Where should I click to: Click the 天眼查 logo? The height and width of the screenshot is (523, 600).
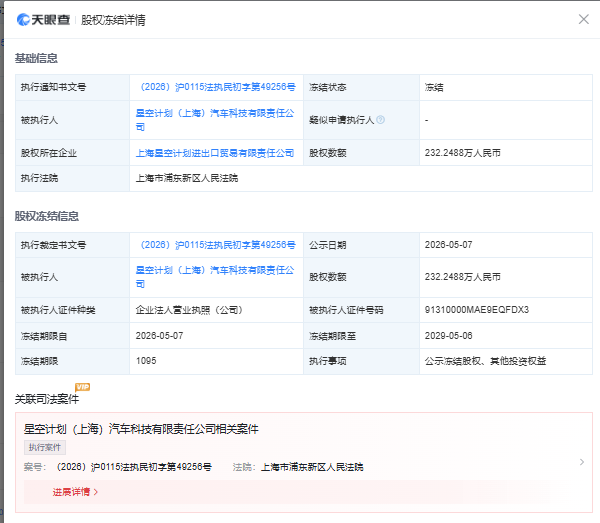pos(43,20)
